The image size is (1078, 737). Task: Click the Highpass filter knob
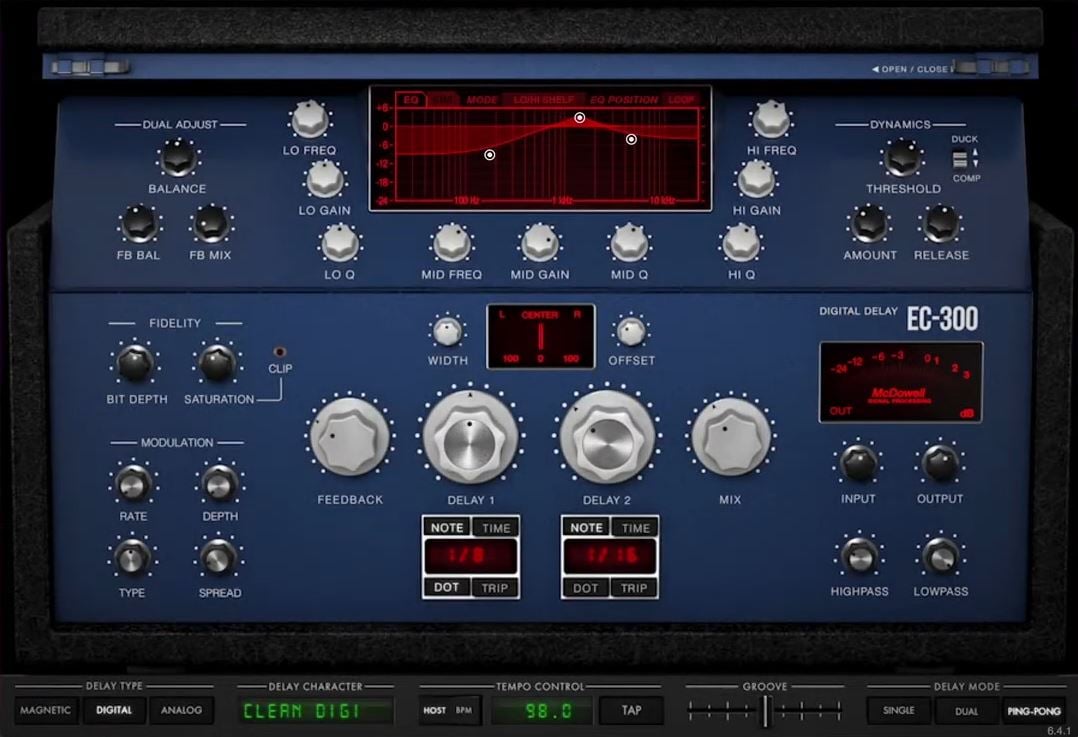coord(859,556)
